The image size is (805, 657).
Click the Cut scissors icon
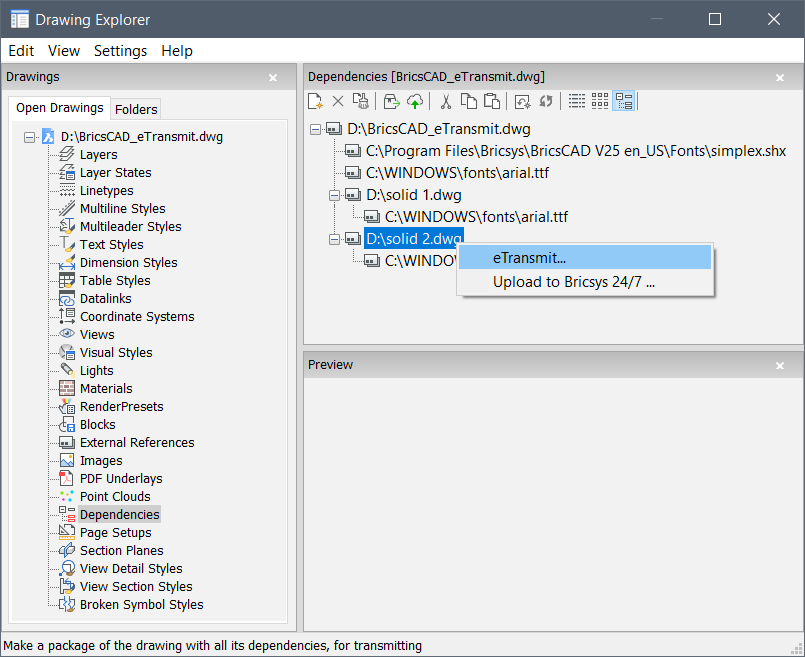point(446,101)
